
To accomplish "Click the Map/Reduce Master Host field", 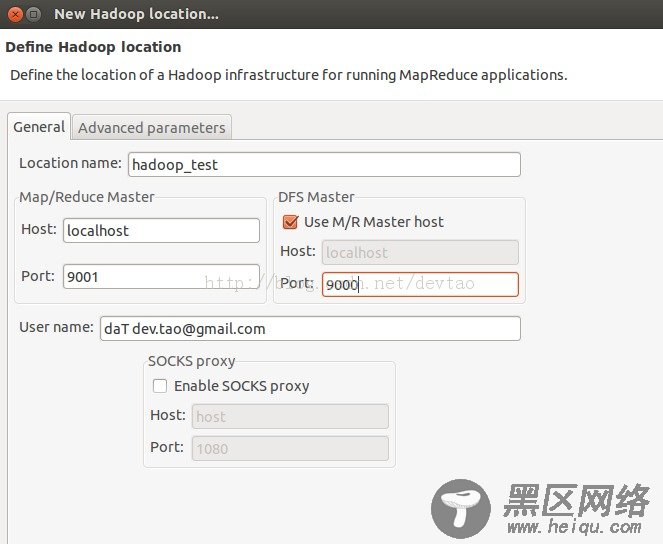I will pos(161,230).
